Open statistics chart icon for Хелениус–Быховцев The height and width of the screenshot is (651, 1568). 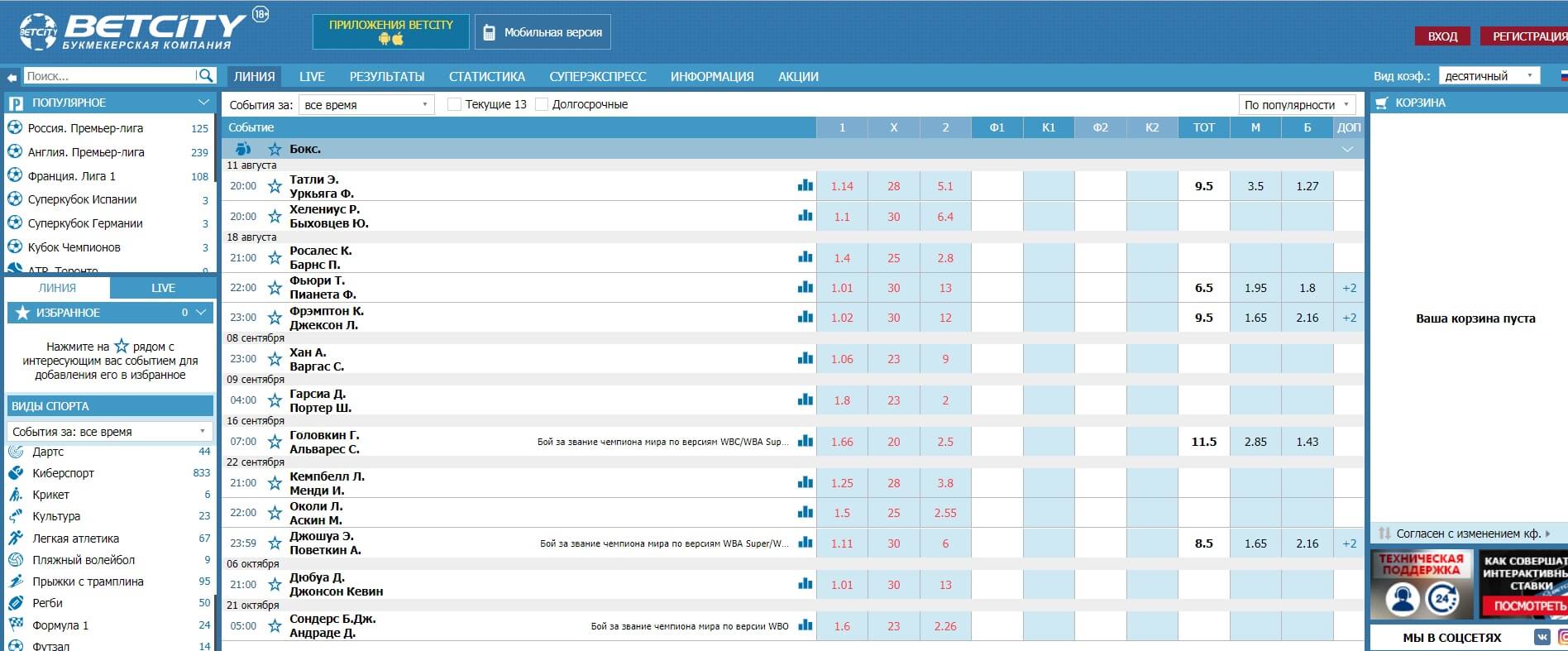pyautogui.click(x=806, y=216)
